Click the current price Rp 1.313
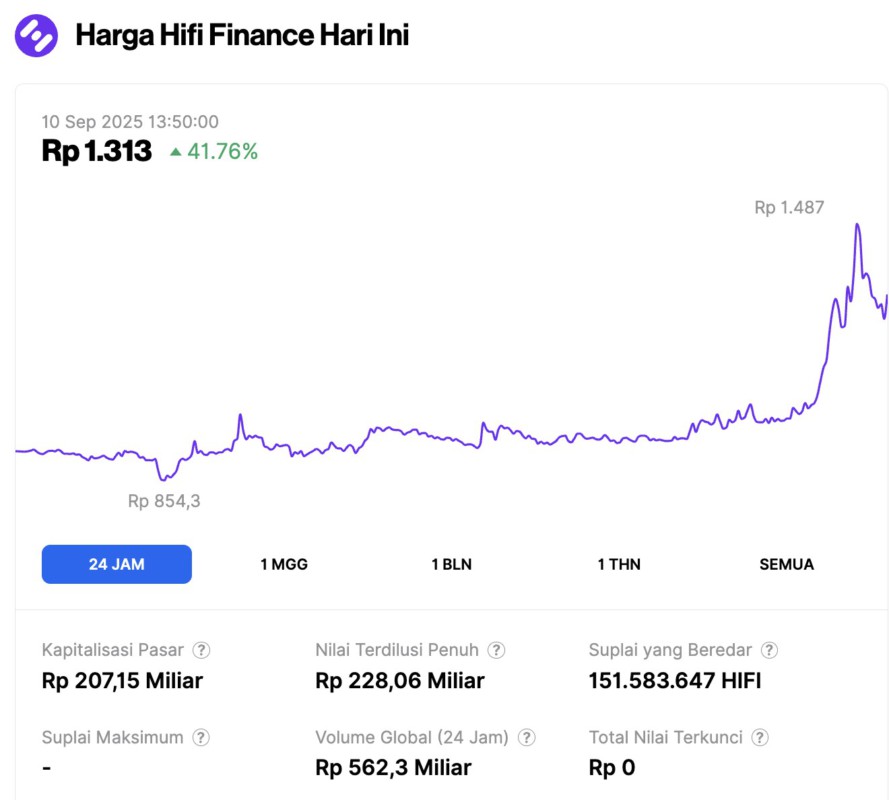The width and height of the screenshot is (889, 800). tap(97, 151)
